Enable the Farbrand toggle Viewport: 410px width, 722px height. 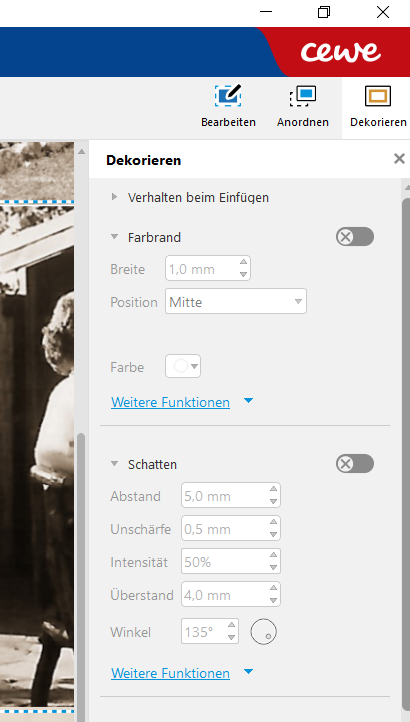(x=355, y=237)
